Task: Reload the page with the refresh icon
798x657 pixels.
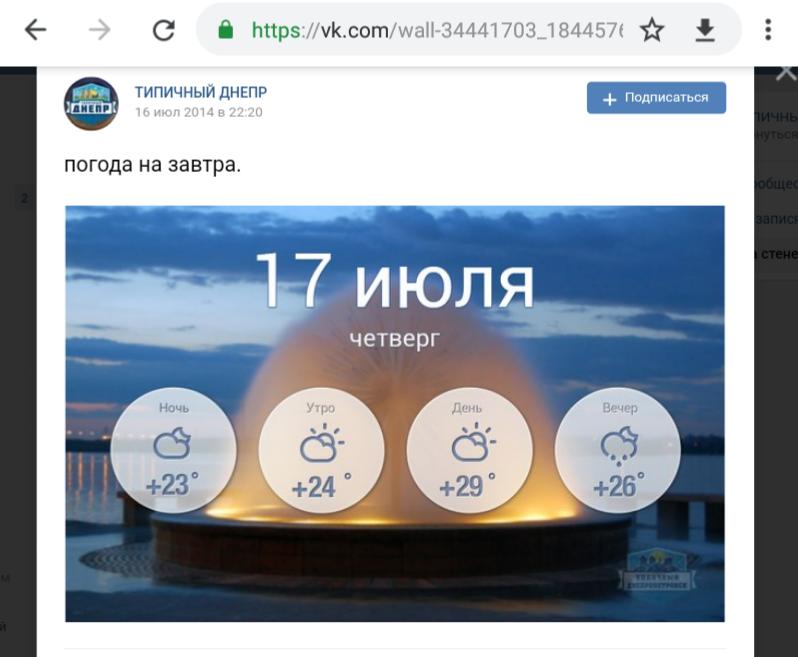Action: (164, 30)
